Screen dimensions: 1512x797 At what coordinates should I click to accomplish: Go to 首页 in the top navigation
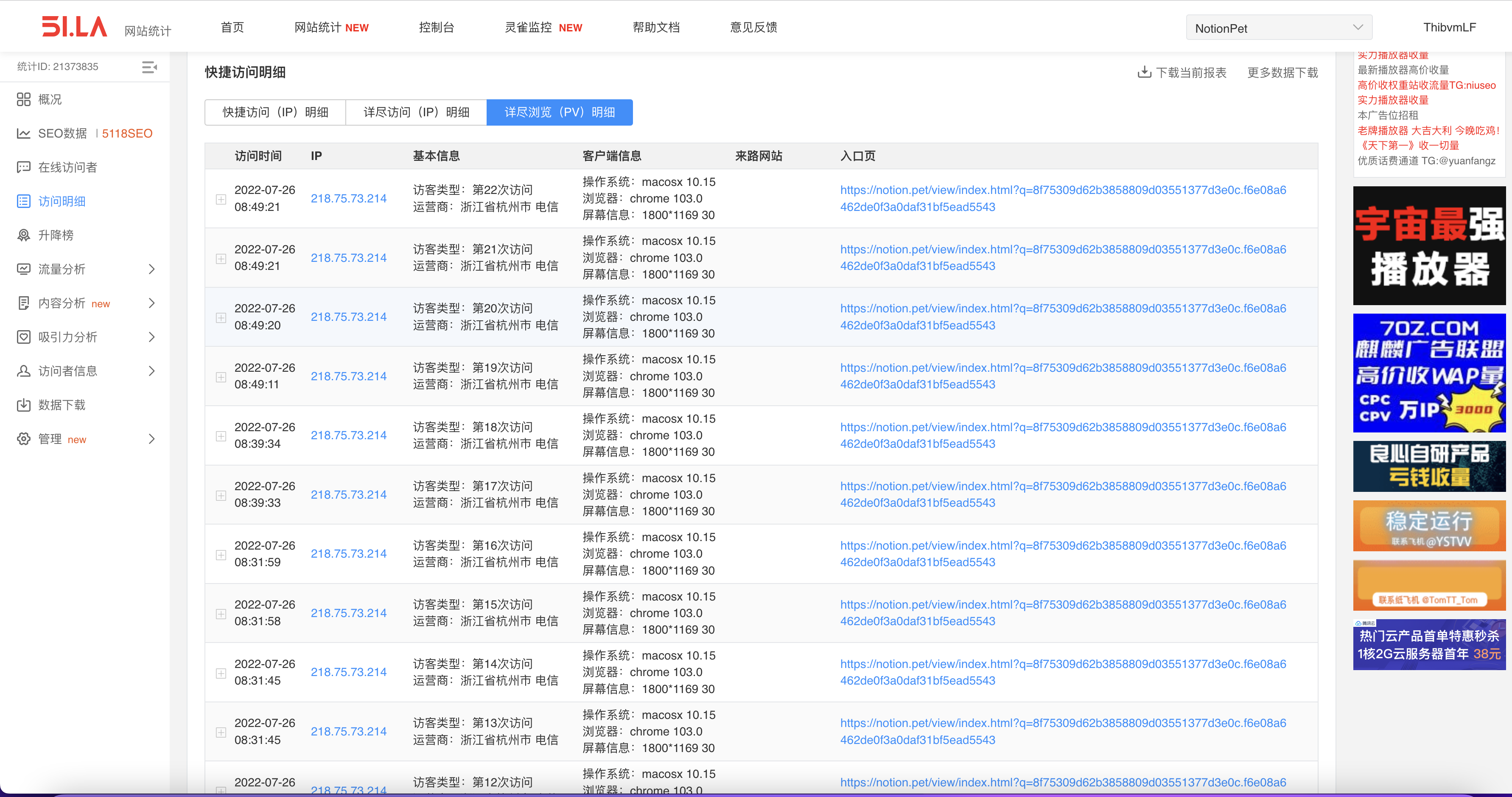[232, 27]
